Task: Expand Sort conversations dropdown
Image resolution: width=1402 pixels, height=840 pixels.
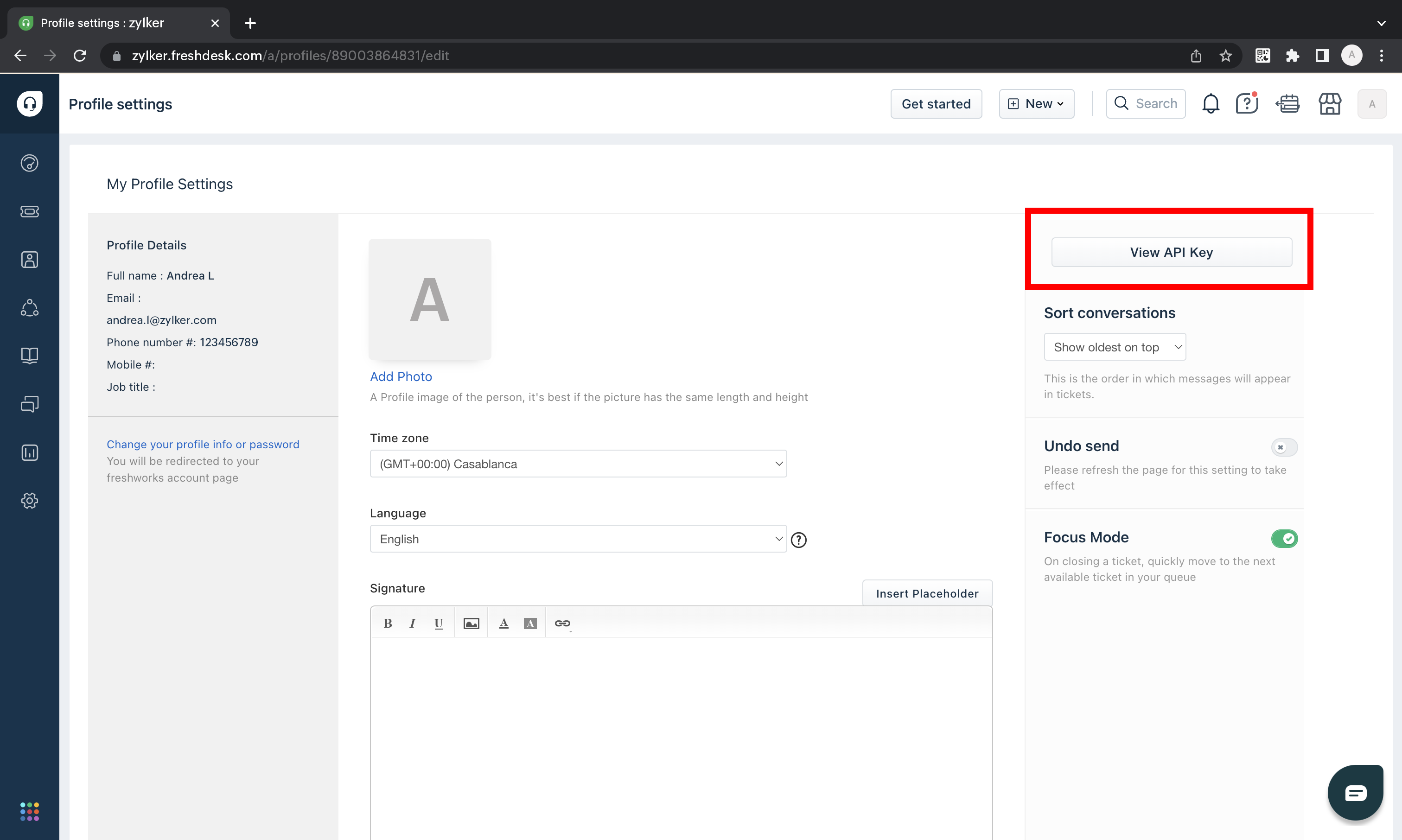Action: point(1114,347)
